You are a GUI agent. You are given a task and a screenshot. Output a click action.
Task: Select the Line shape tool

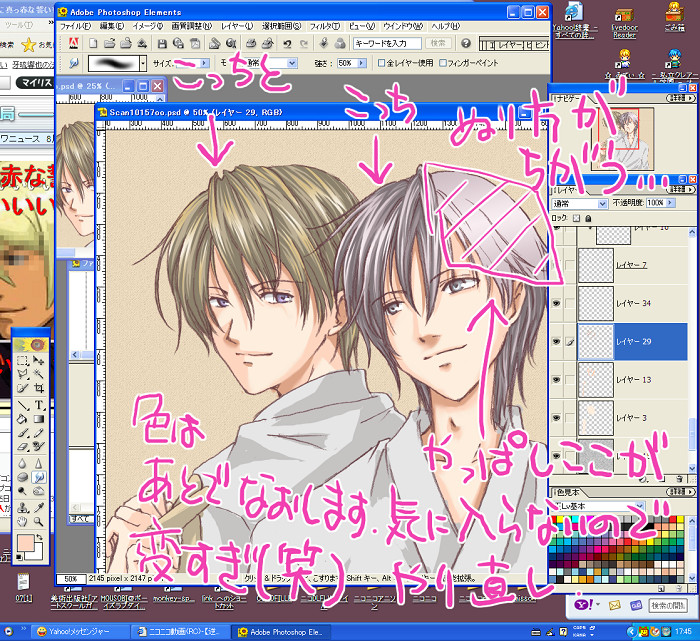point(22,405)
